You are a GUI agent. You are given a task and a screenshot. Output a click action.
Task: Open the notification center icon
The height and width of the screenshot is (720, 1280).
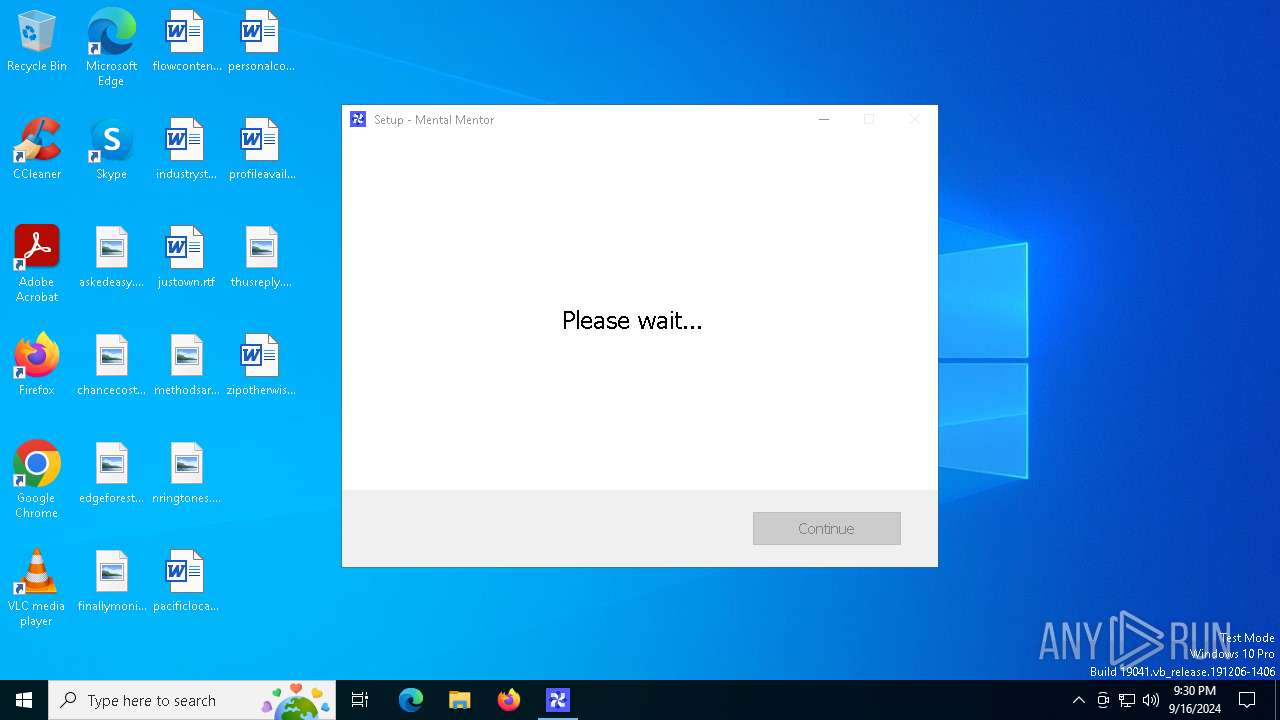pyautogui.click(x=1247, y=700)
